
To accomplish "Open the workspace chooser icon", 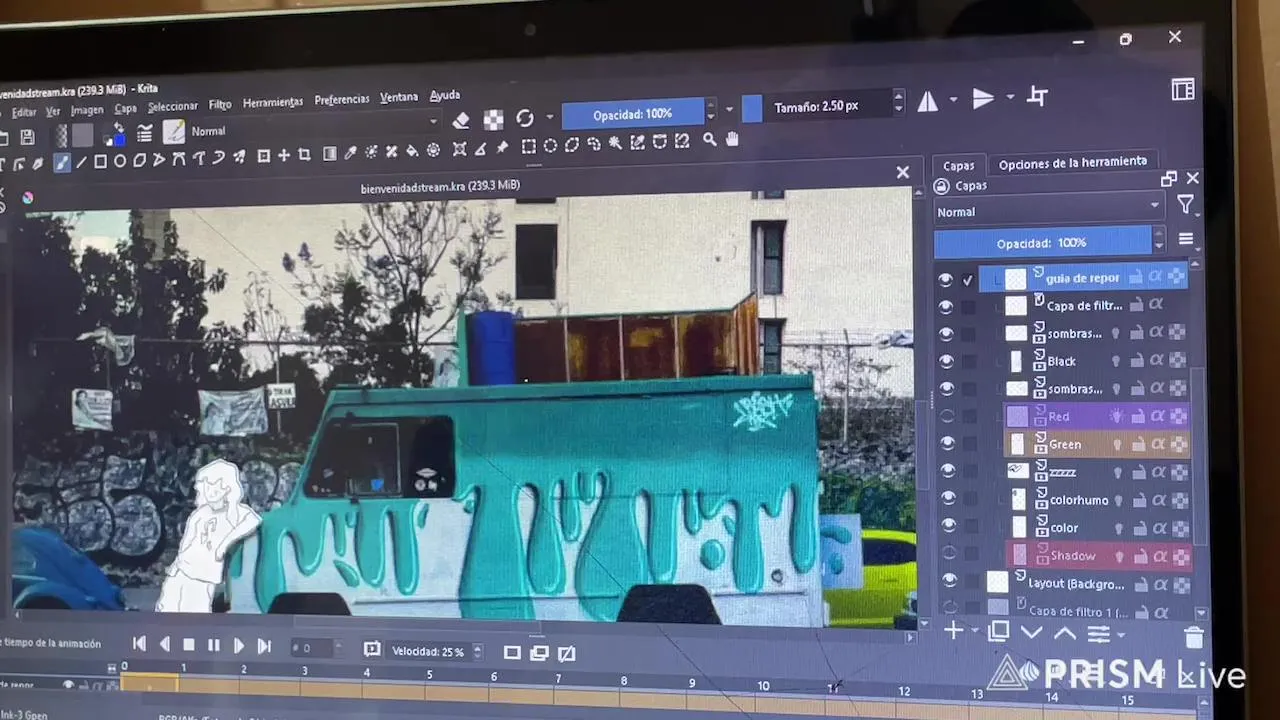I will click(1183, 90).
